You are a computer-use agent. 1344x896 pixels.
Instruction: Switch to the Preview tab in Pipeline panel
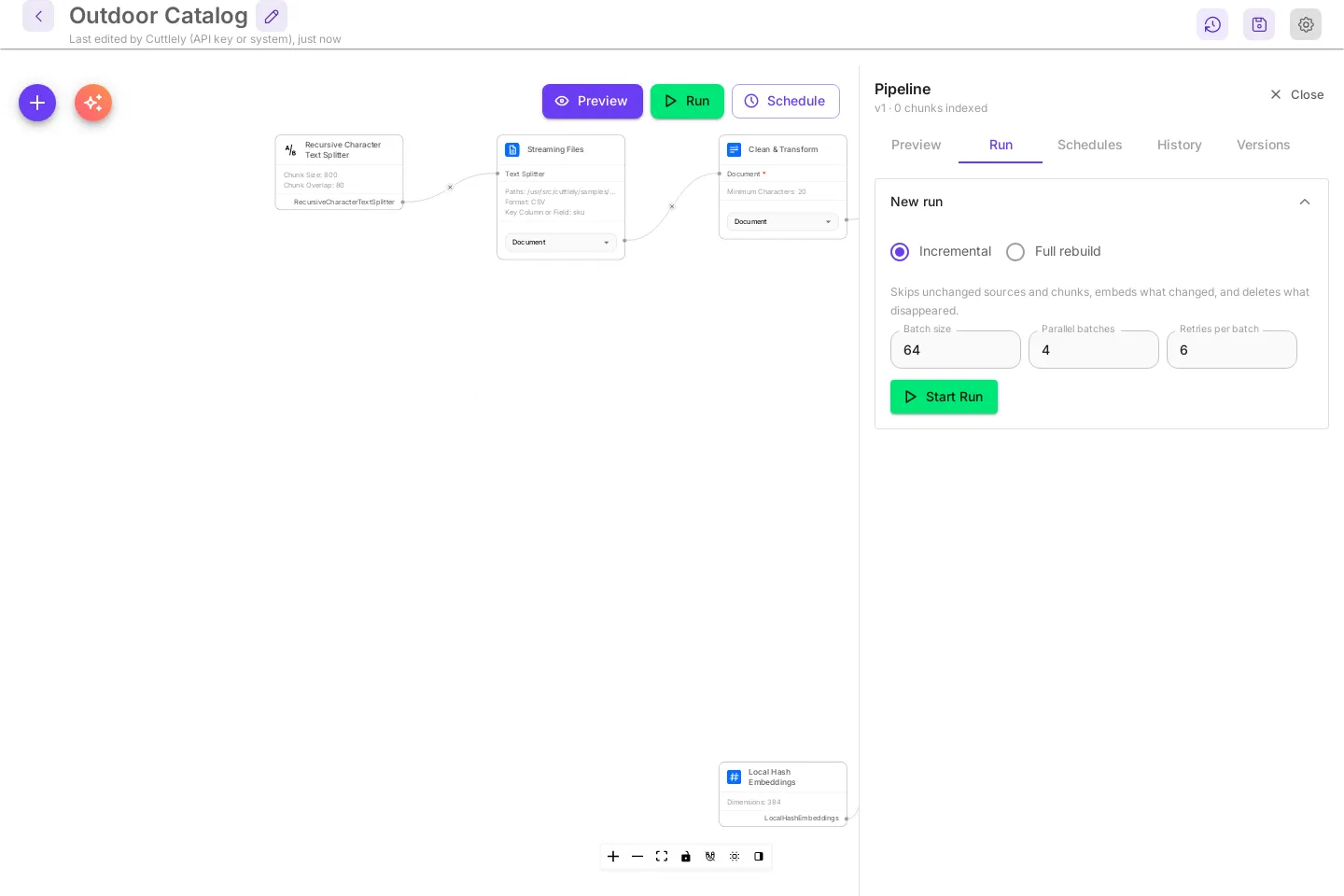(917, 145)
